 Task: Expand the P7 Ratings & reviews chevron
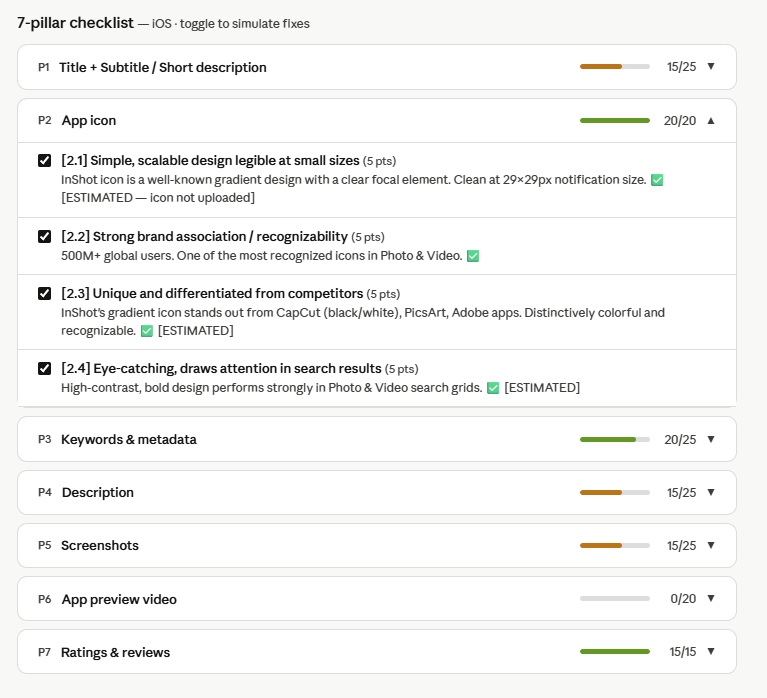[711, 652]
